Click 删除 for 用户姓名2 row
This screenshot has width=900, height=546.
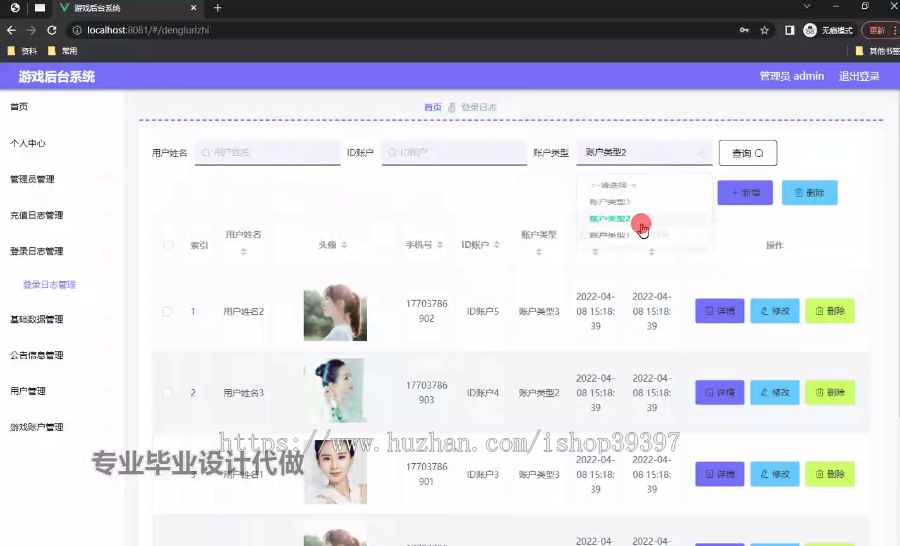830,311
